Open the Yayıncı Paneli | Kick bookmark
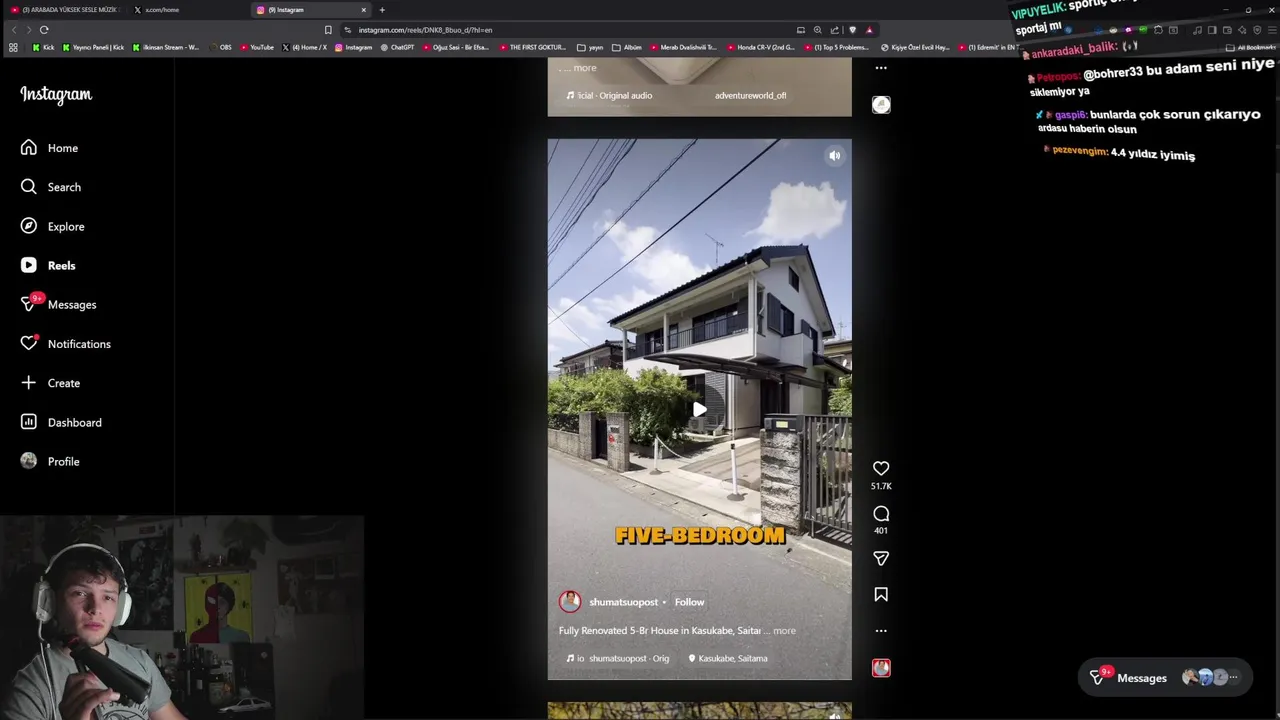Screen dimensions: 1280x720 tap(93, 47)
